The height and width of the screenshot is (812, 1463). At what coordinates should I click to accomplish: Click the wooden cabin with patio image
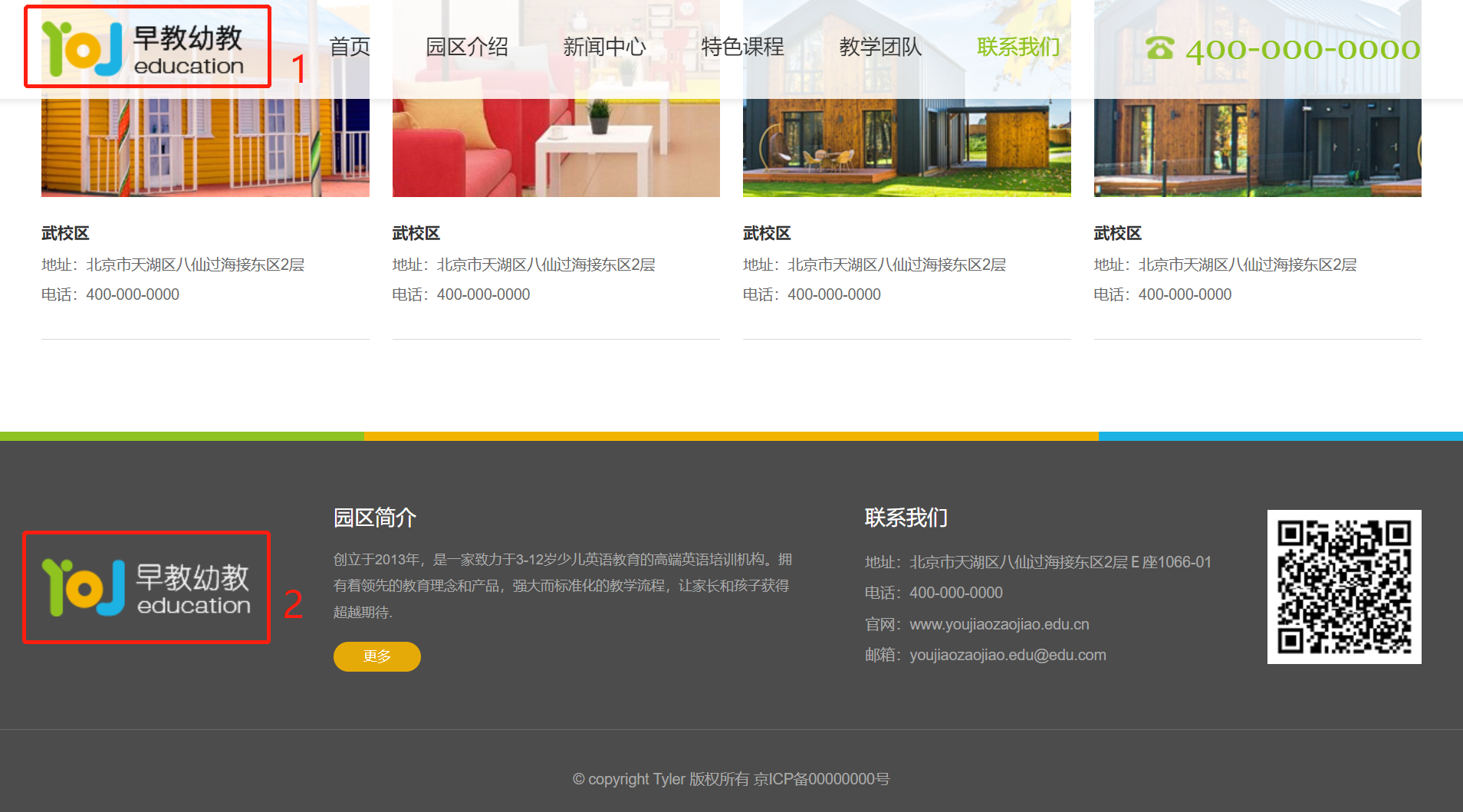tap(906, 146)
